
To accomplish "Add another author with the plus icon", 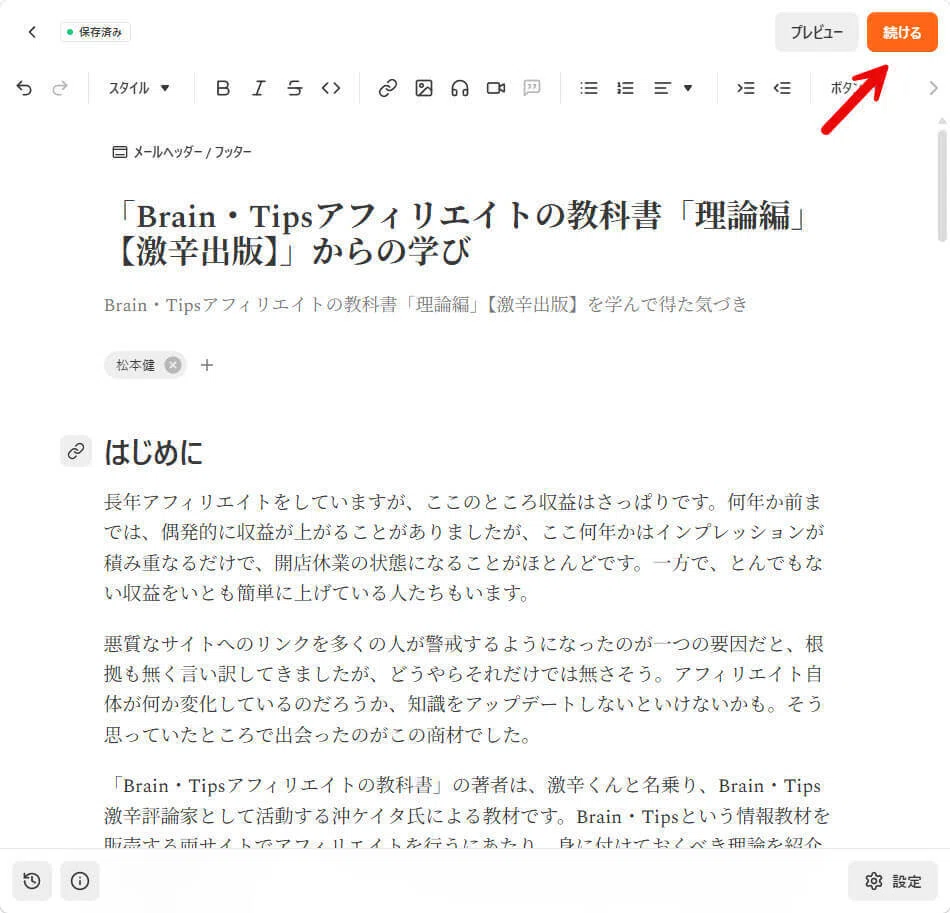I will 207,365.
